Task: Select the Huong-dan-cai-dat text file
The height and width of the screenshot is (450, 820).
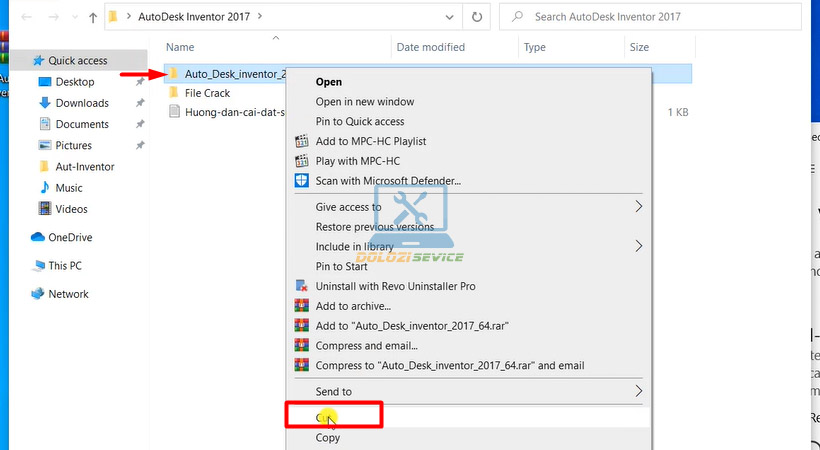Action: [234, 112]
